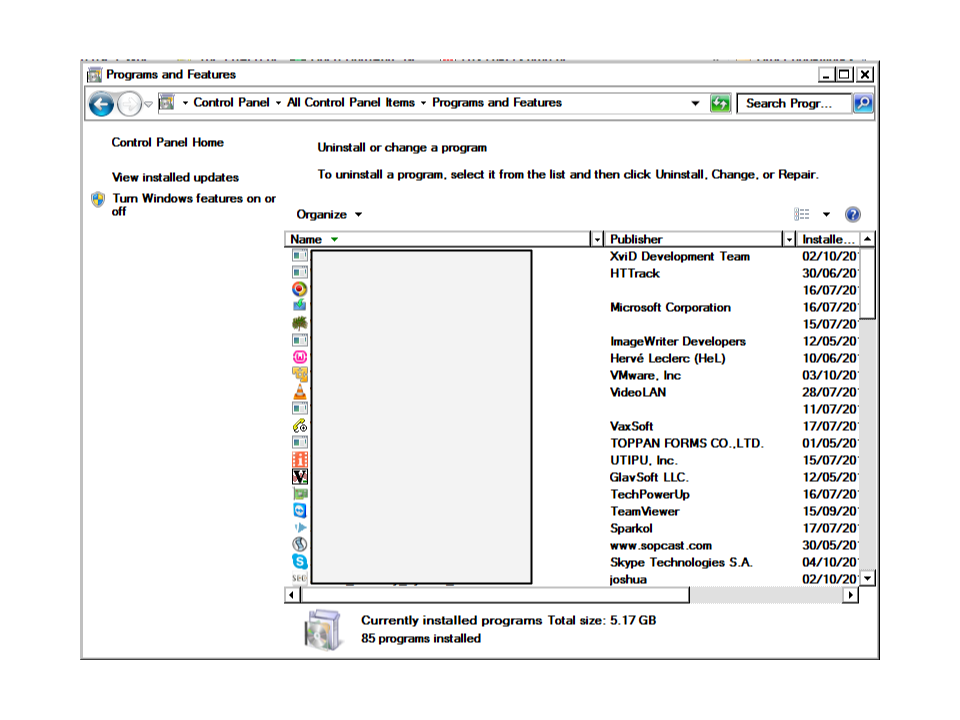The image size is (960, 720).
Task: Click the green tree program icon
Action: click(x=299, y=323)
